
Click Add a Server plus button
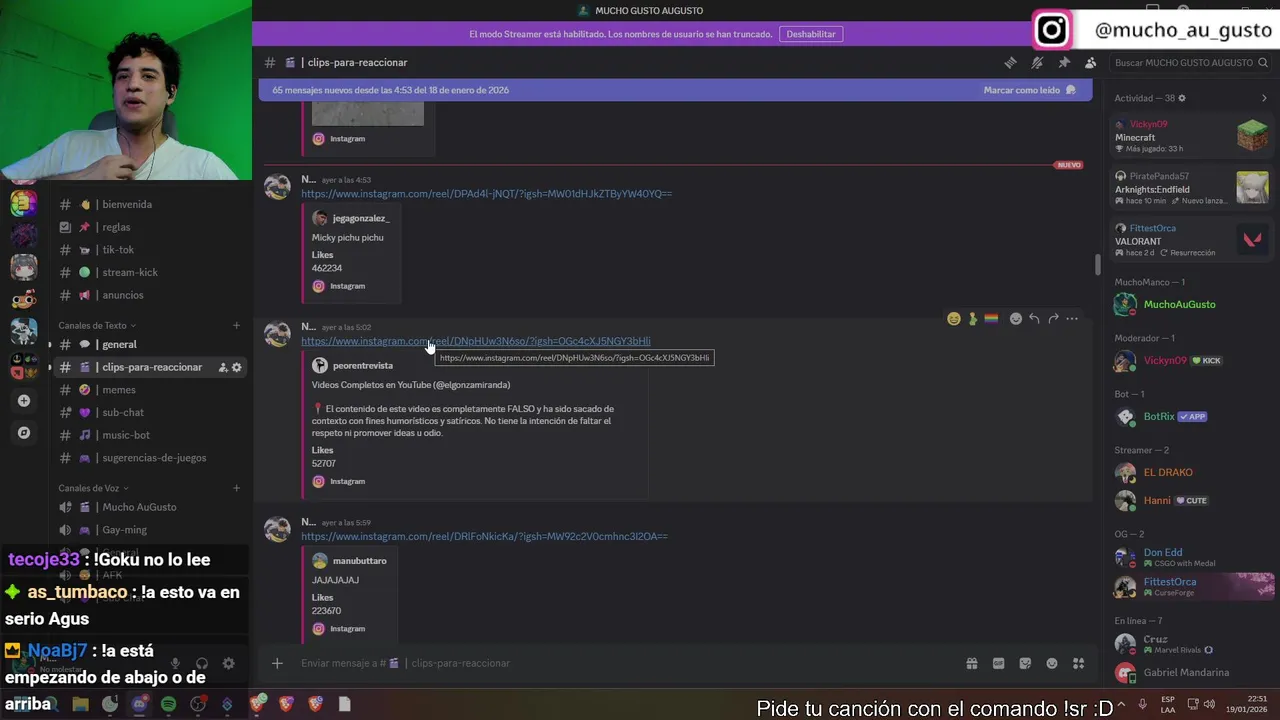(x=24, y=401)
